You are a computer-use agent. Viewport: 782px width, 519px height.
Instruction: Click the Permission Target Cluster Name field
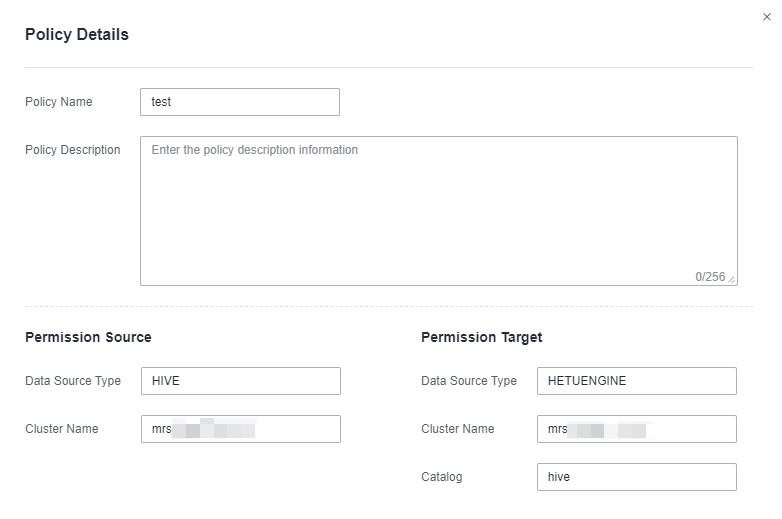coord(637,429)
